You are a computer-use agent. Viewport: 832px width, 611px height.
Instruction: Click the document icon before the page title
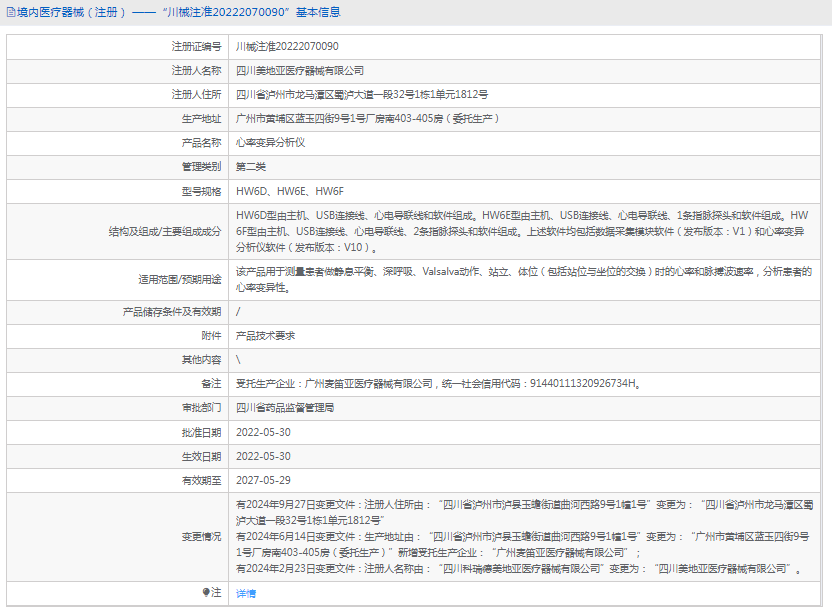point(11,12)
